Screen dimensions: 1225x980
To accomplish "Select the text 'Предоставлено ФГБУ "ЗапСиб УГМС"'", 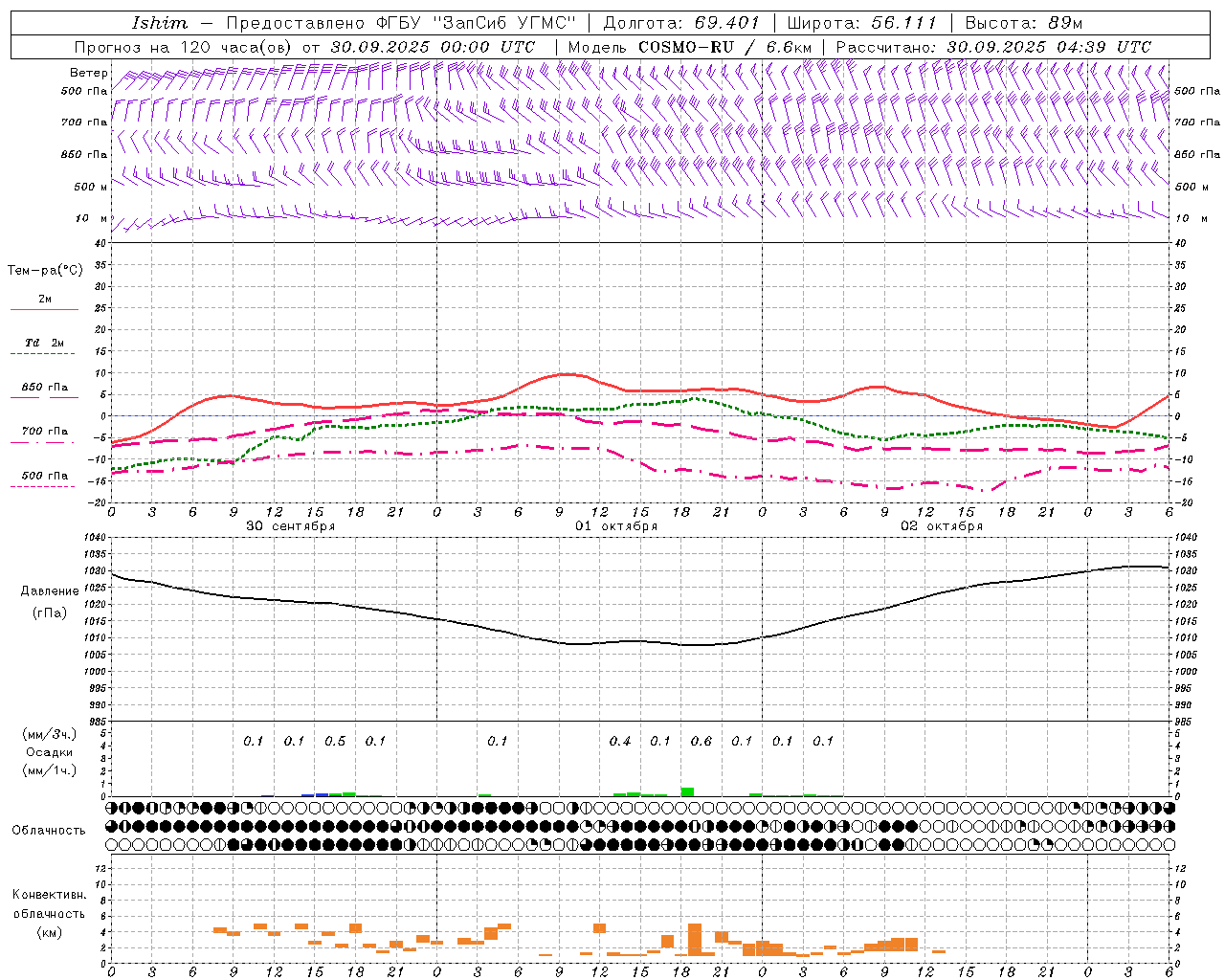I will [x=401, y=23].
